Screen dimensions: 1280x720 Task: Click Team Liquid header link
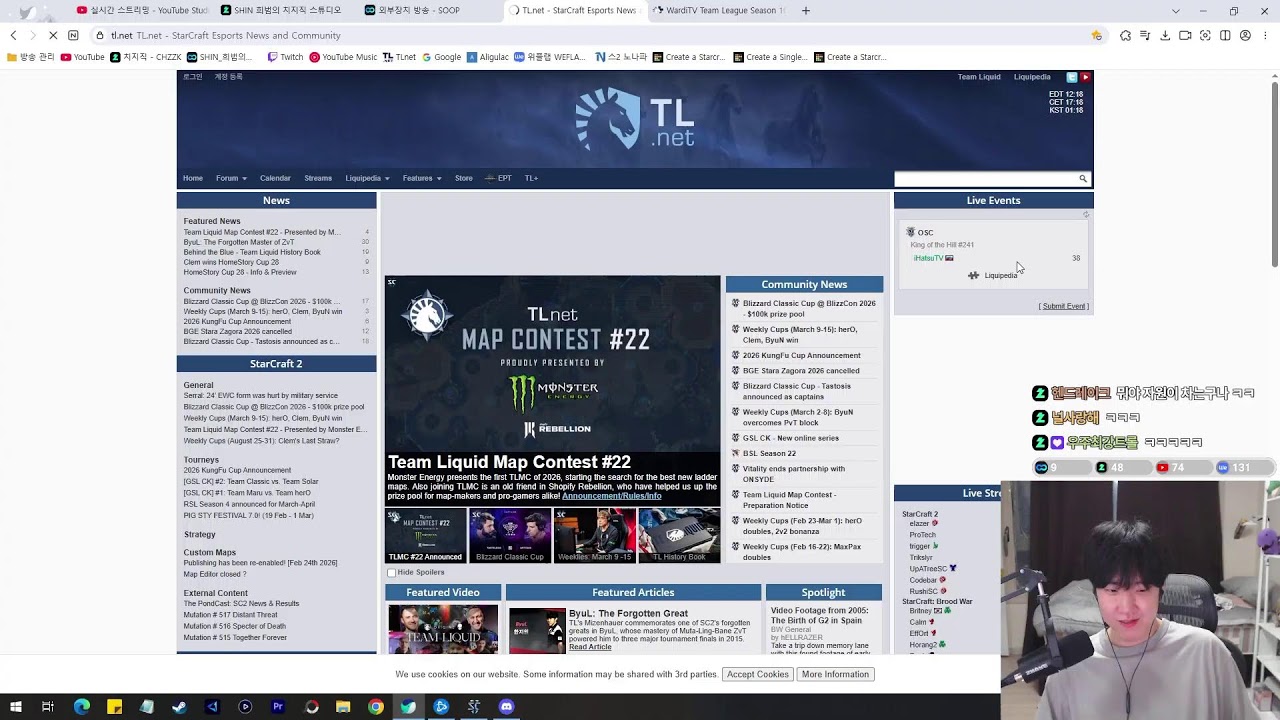(979, 77)
